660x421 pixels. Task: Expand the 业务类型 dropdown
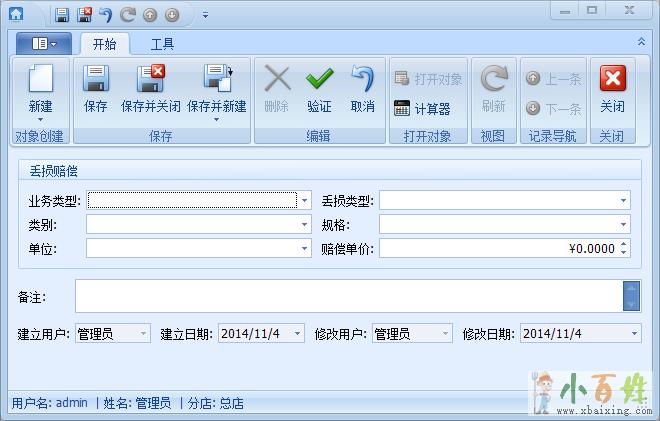coord(305,200)
